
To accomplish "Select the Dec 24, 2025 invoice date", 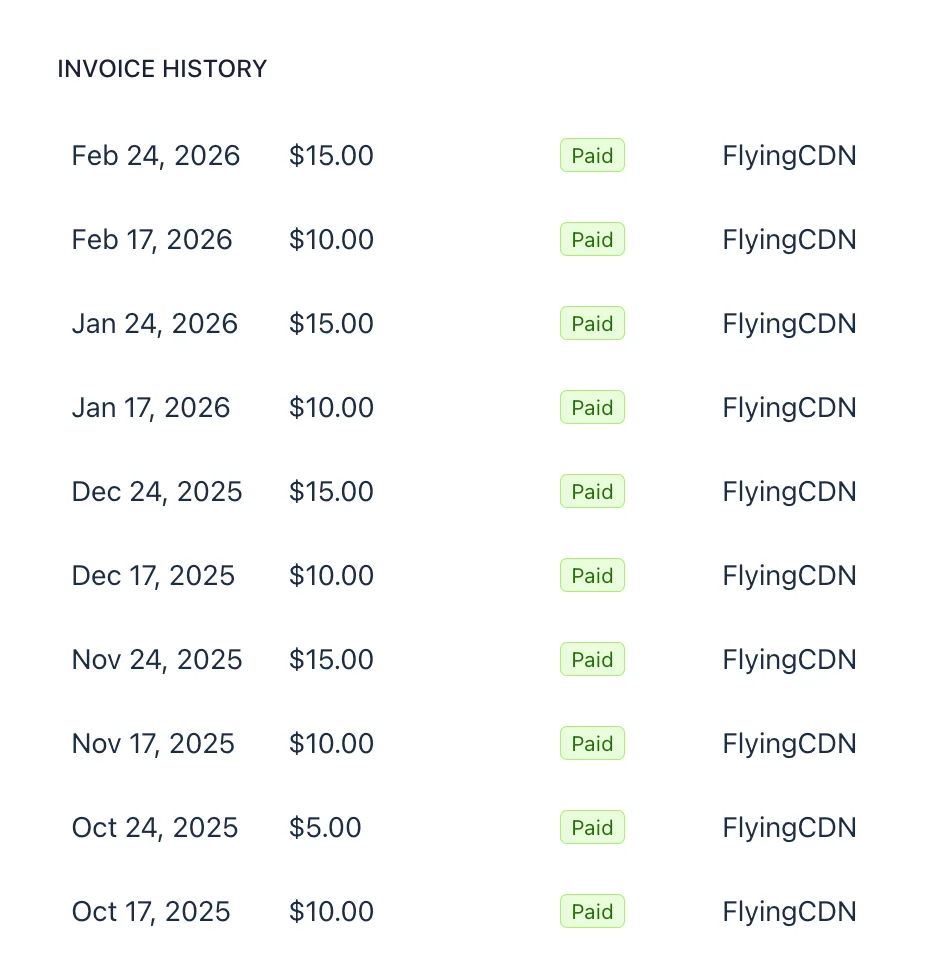I will 157,492.
